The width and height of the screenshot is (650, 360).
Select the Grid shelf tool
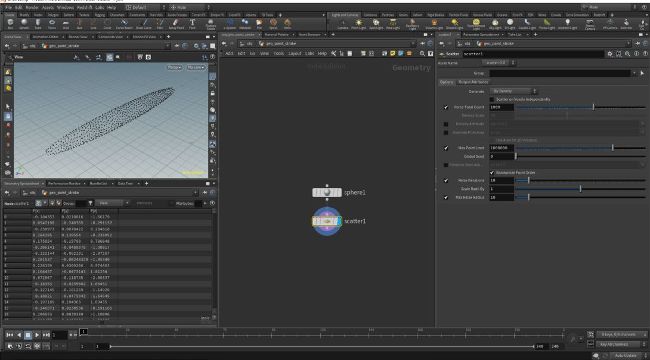pos(65,24)
